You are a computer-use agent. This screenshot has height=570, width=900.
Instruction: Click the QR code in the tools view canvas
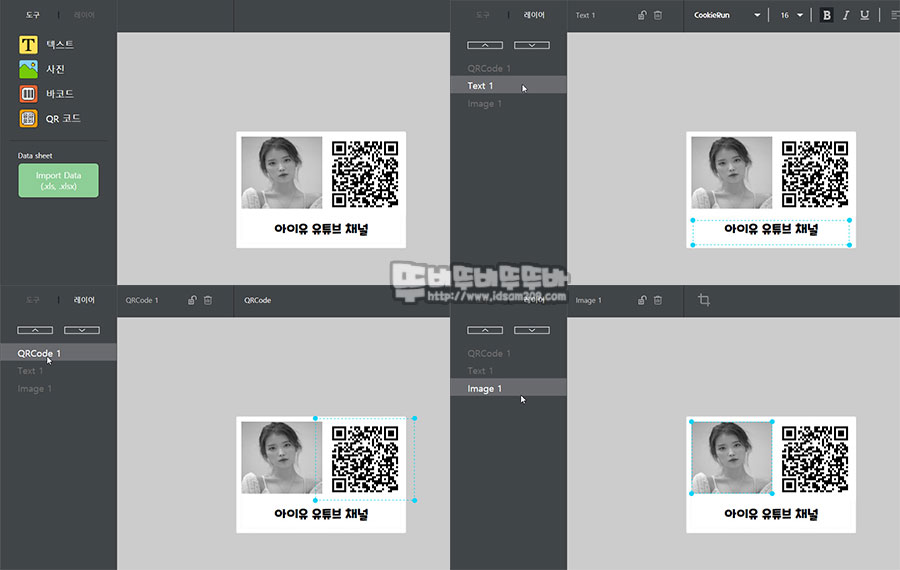[x=365, y=175]
